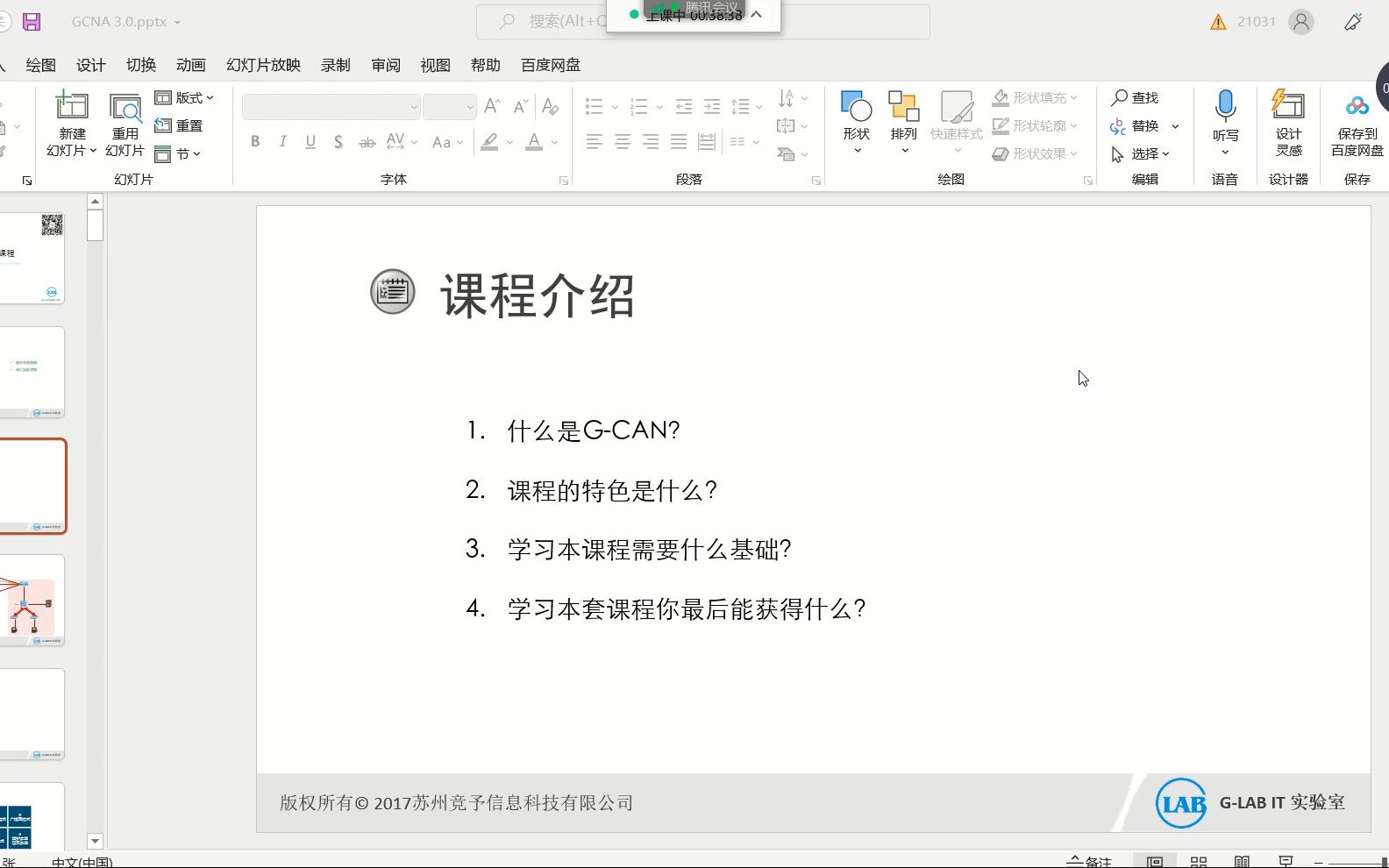Toggle the 备注 notes pane
Viewport: 1389px width, 868px height.
pyautogui.click(x=1089, y=862)
